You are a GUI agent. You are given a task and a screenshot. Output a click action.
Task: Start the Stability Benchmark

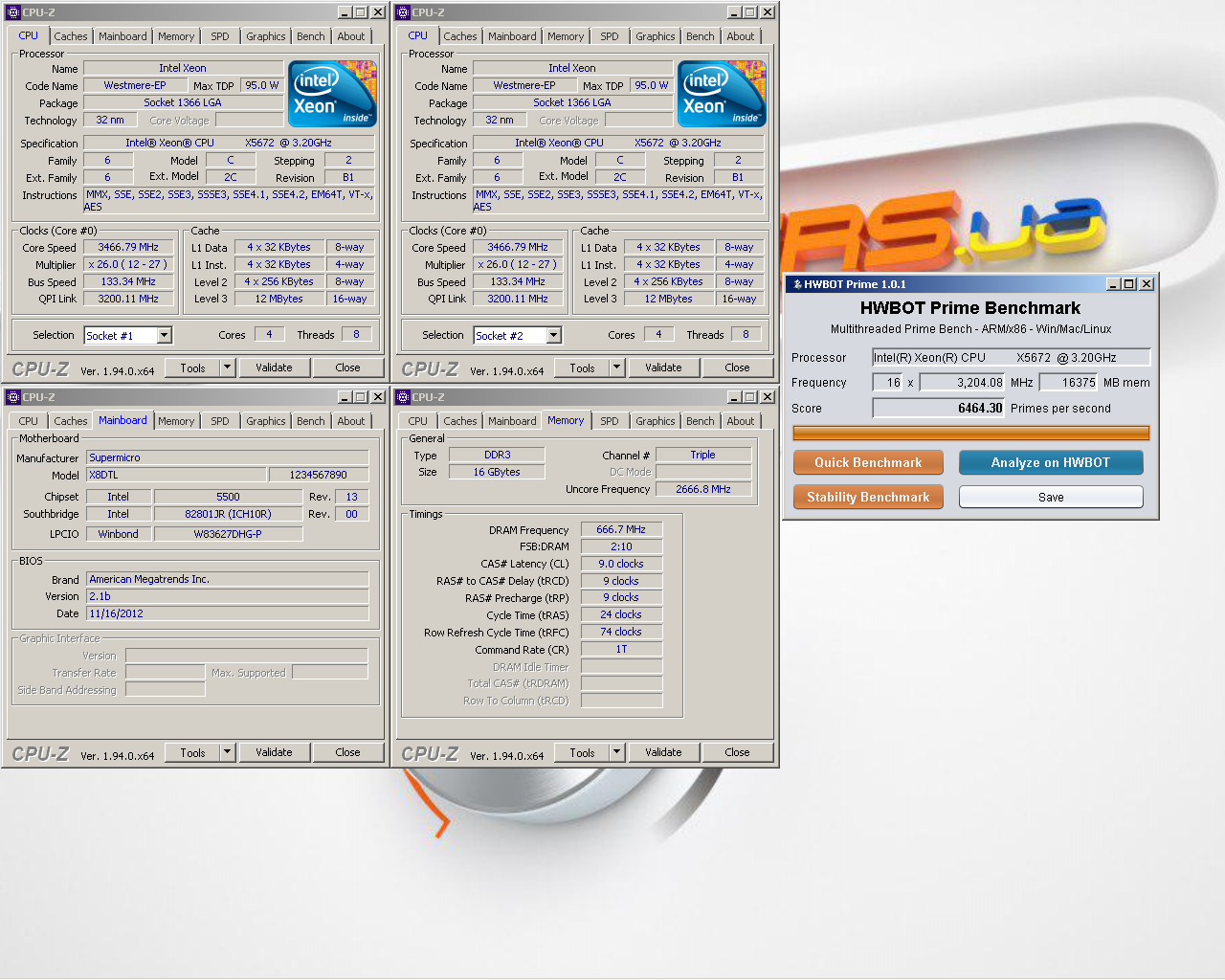(x=868, y=497)
